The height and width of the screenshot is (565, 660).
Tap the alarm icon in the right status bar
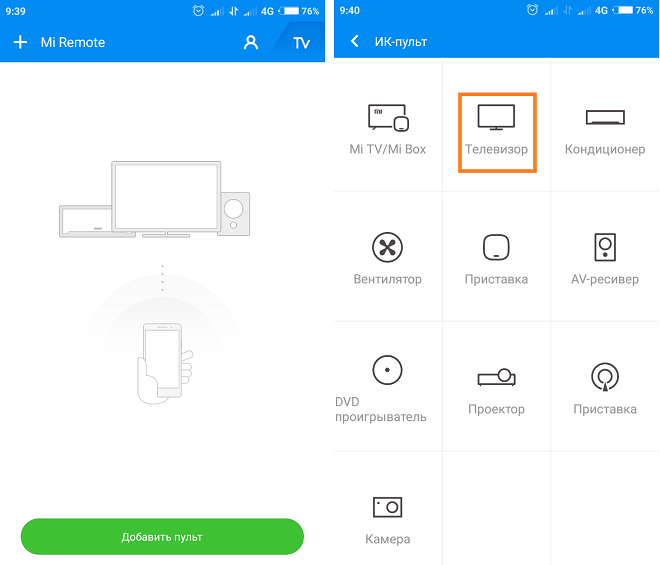tap(532, 10)
